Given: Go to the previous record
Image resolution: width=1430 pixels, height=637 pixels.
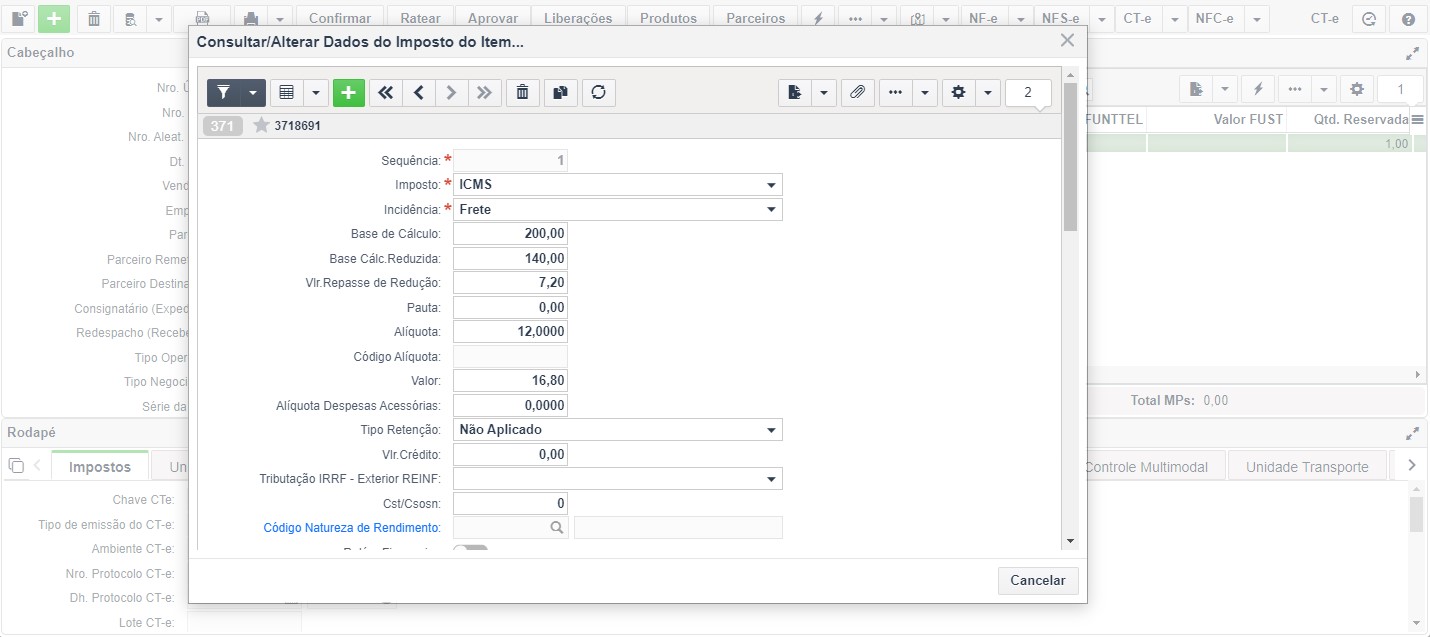Looking at the screenshot, I should (419, 92).
